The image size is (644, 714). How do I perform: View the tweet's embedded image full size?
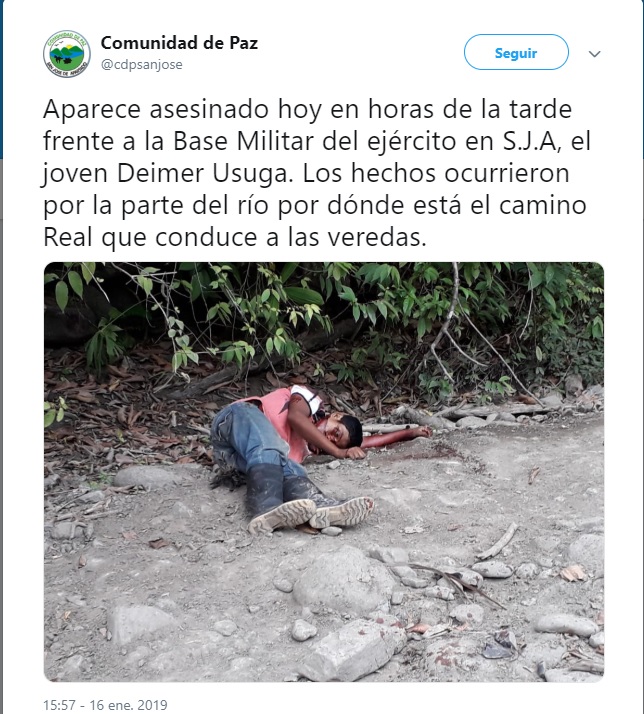(x=324, y=471)
